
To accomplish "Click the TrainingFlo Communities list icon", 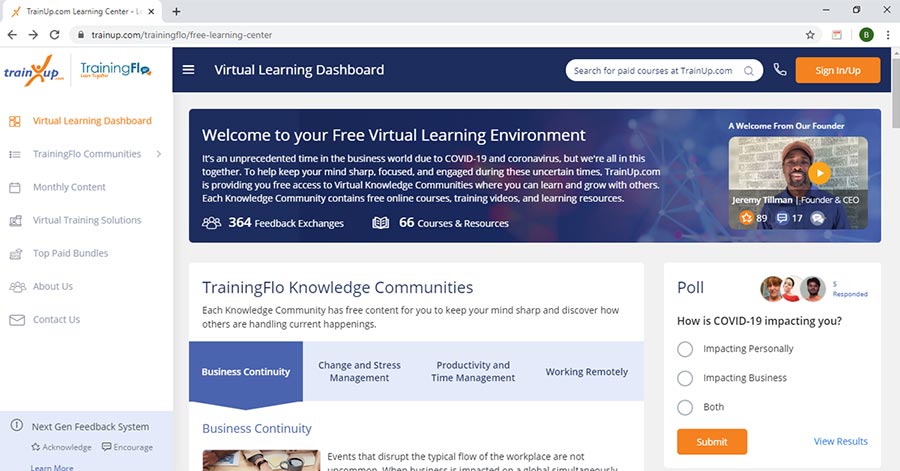I will point(15,154).
